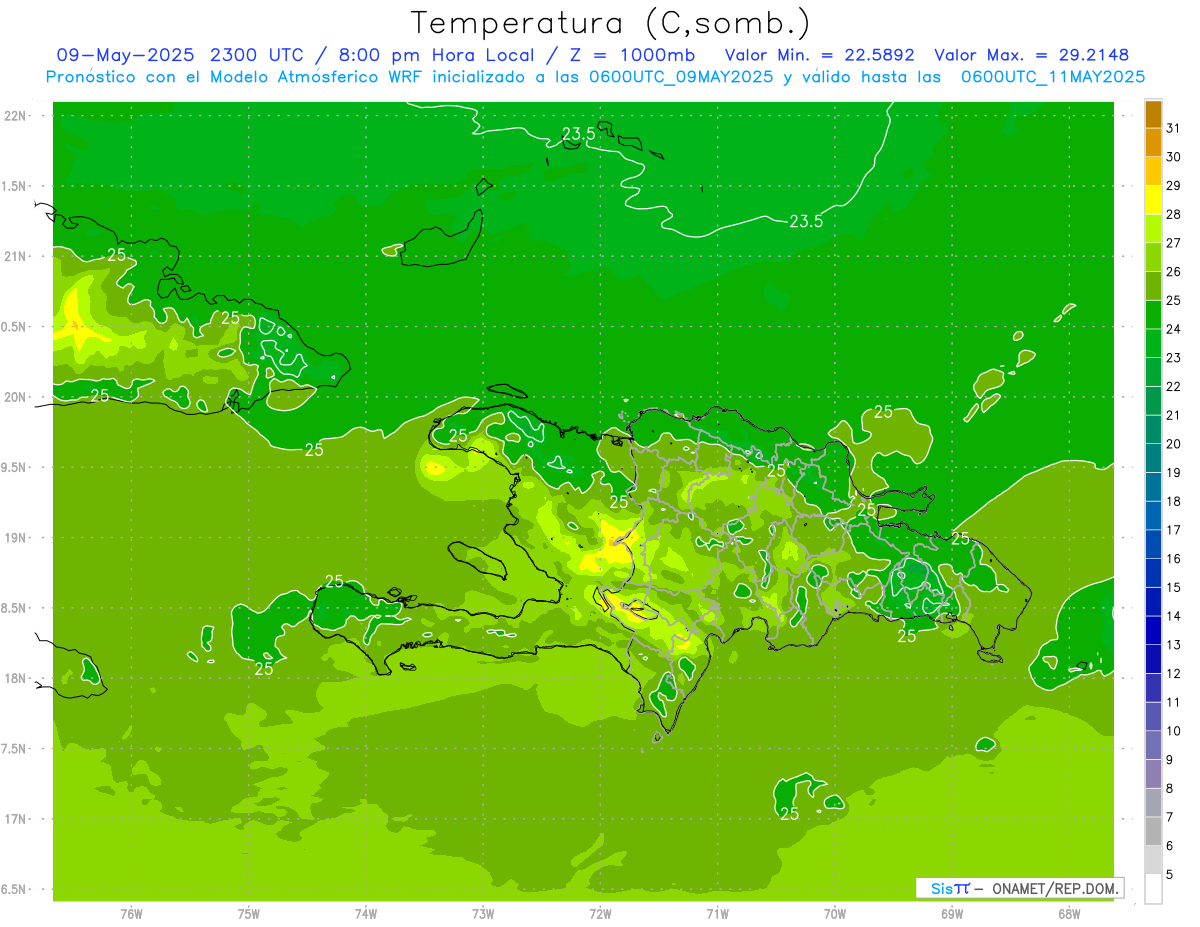Click the colorbar label '19'

tap(1174, 473)
